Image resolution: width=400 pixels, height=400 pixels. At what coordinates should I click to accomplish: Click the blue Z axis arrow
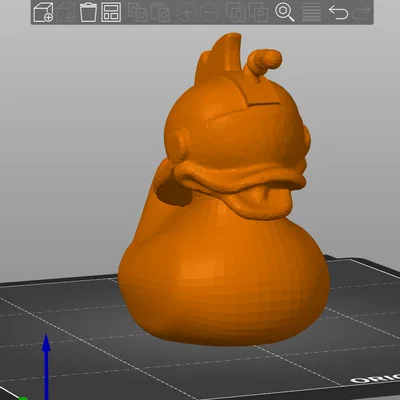[x=46, y=365]
